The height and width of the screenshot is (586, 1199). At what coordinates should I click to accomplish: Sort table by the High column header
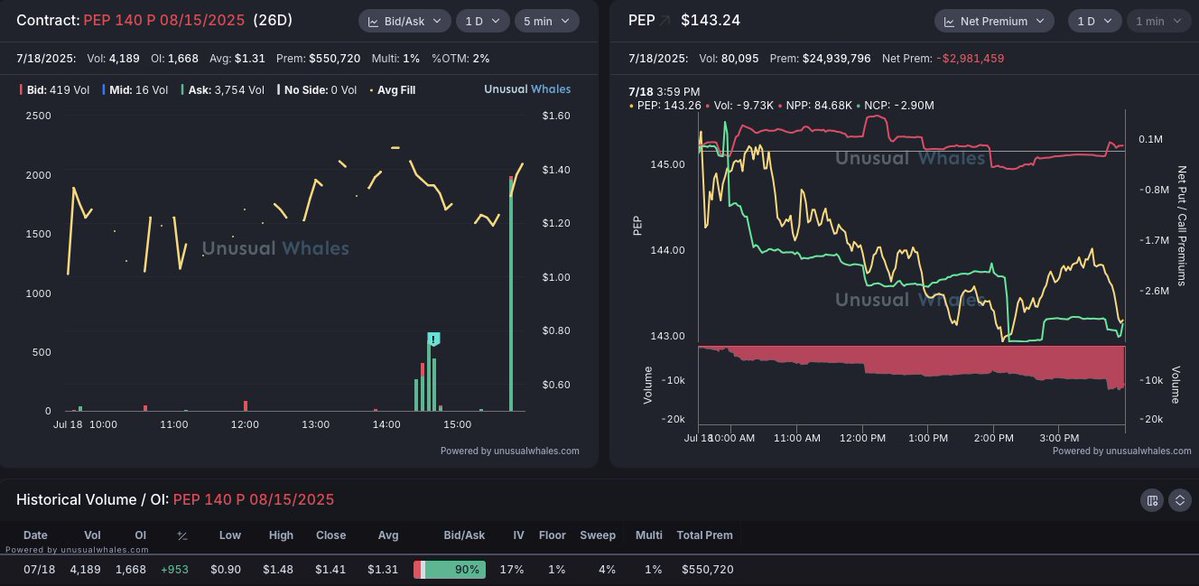[281, 536]
